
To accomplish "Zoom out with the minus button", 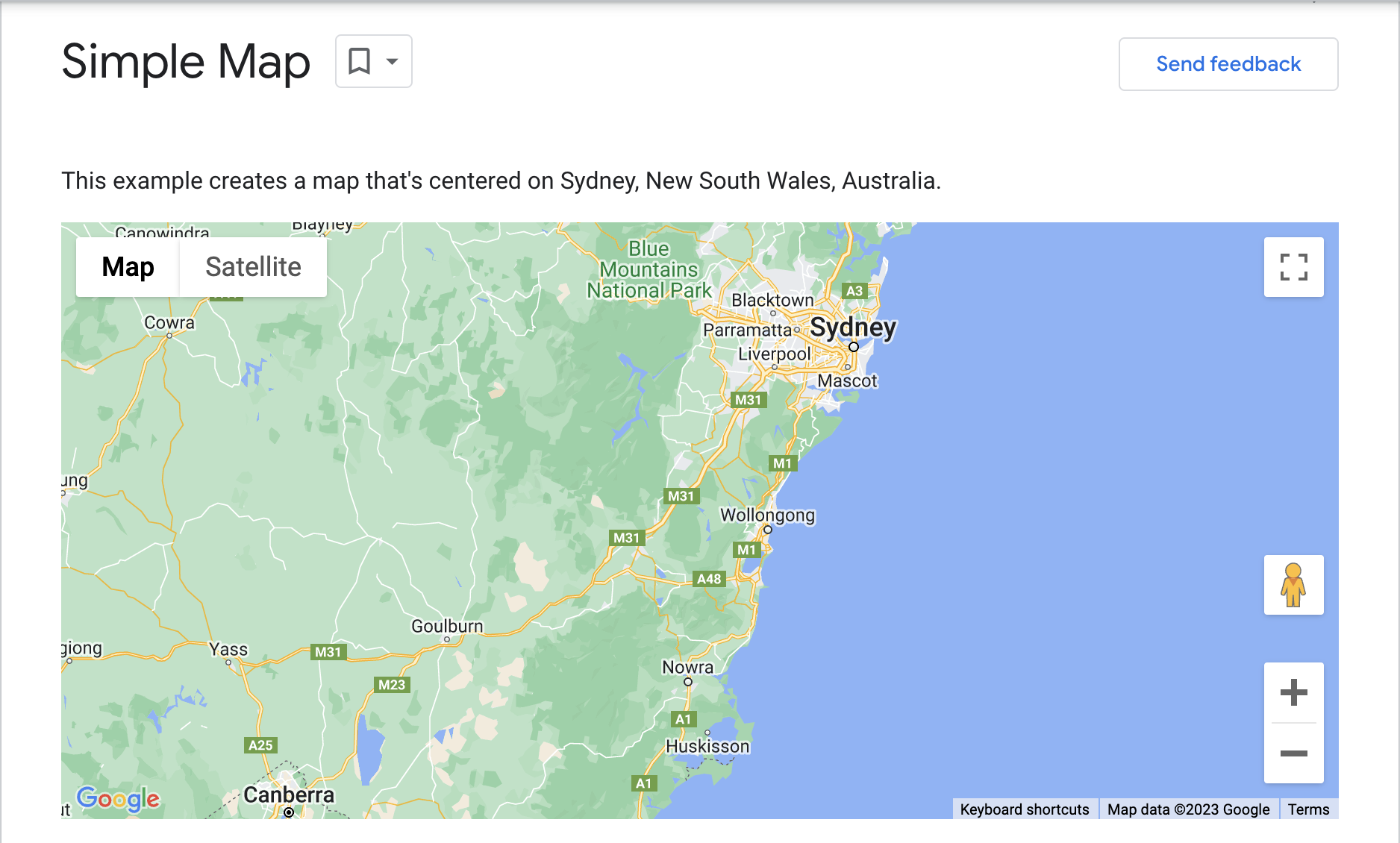I will (1293, 753).
